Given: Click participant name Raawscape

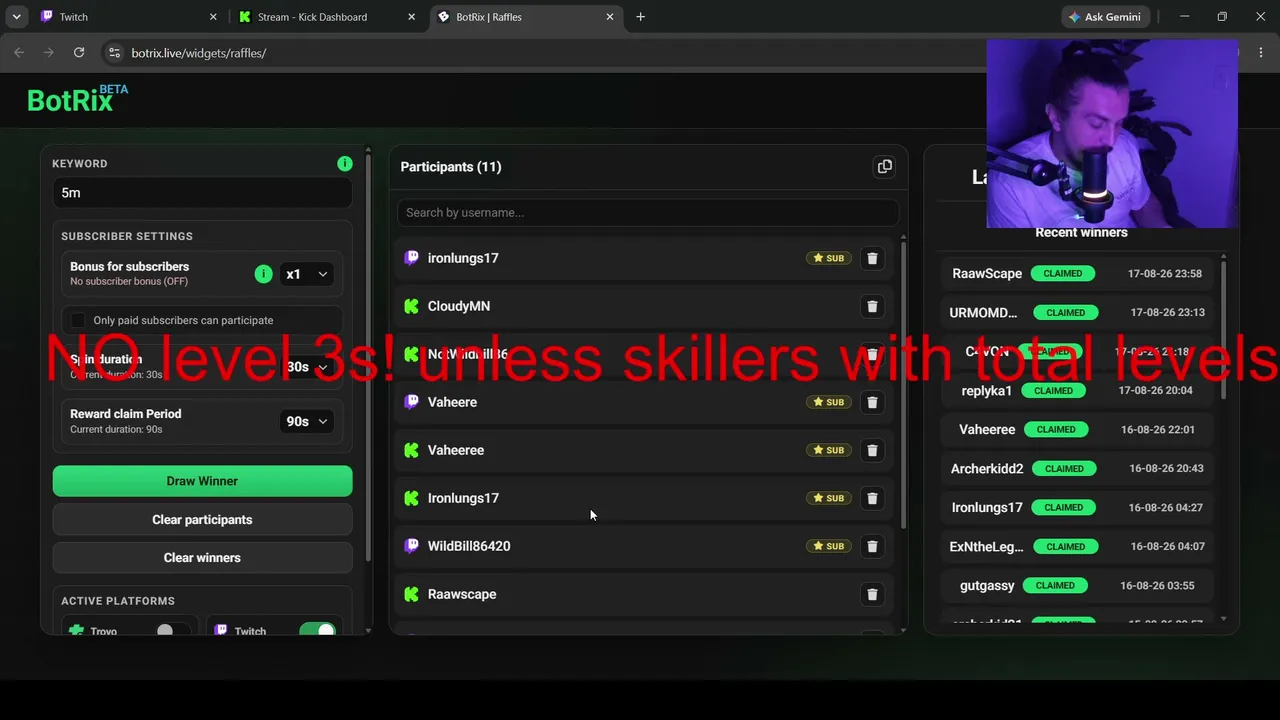Looking at the screenshot, I should point(462,594).
